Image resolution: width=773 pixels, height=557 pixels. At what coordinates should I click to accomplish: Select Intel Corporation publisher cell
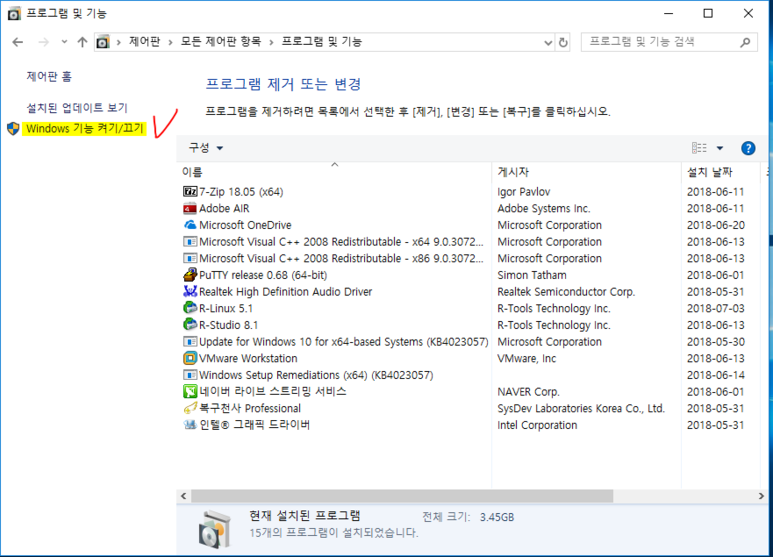coord(537,425)
